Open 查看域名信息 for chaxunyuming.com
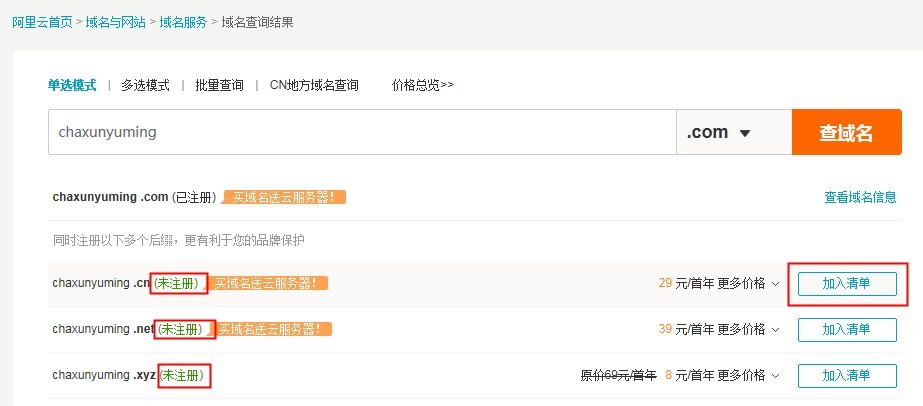923x406 pixels. pyautogui.click(x=860, y=197)
